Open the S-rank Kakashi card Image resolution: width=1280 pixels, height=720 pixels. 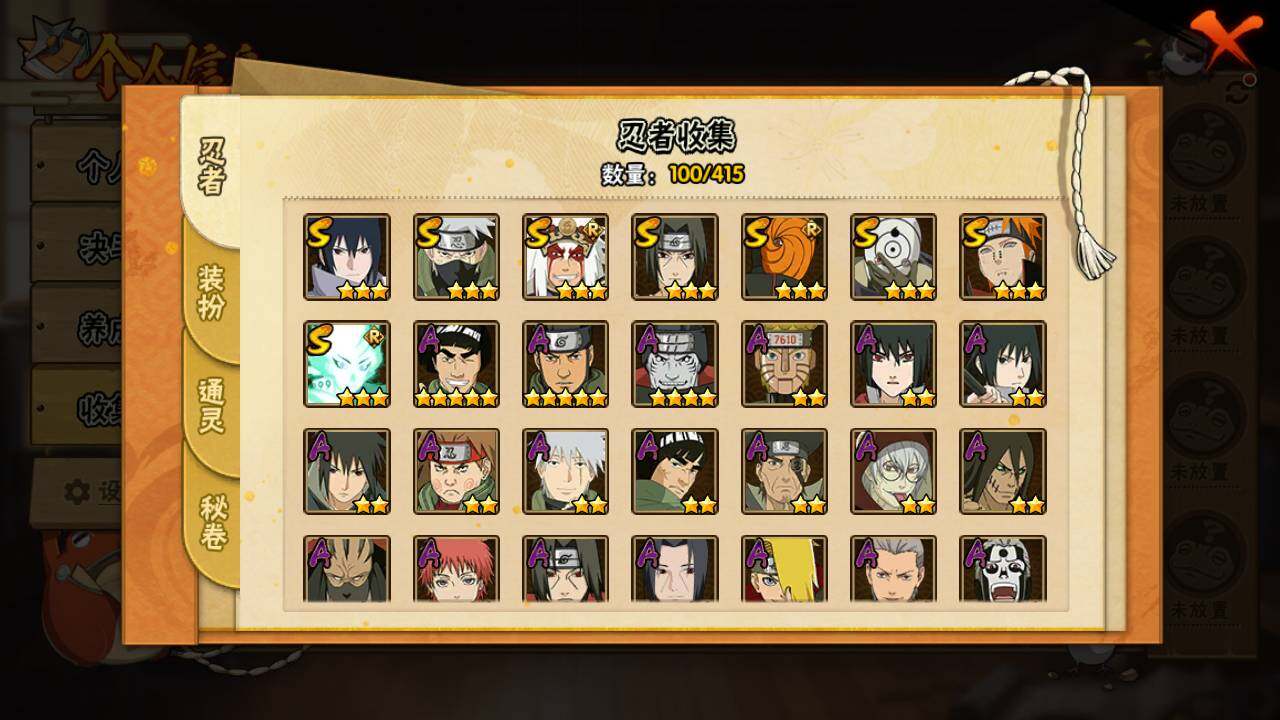pyautogui.click(x=456, y=257)
